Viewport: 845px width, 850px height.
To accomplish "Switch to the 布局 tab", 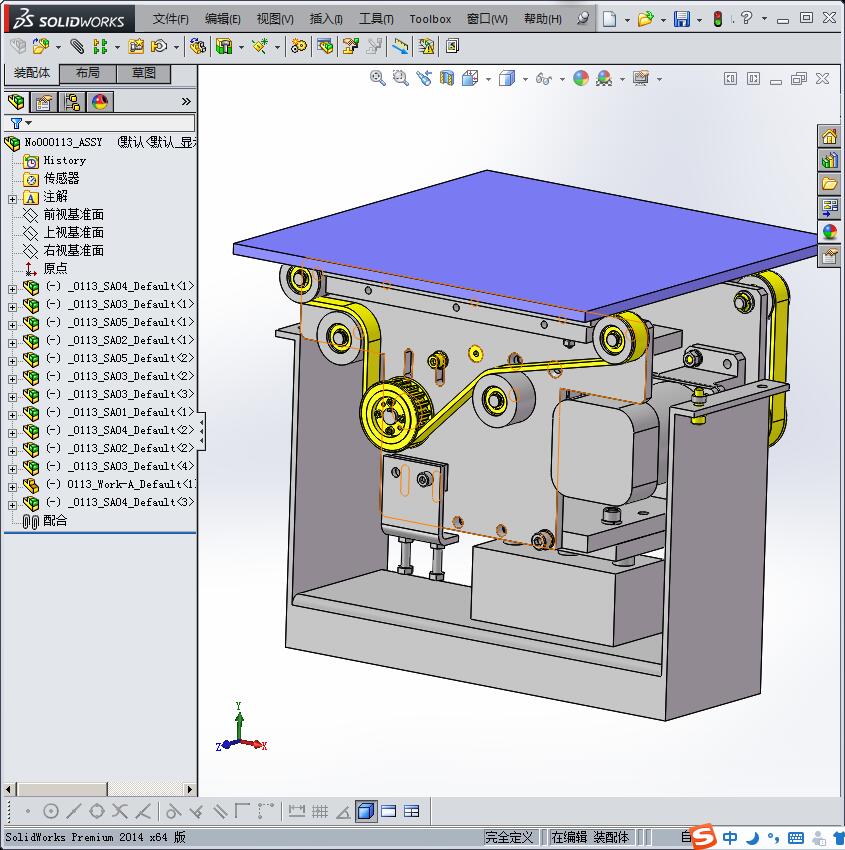I will pyautogui.click(x=88, y=73).
